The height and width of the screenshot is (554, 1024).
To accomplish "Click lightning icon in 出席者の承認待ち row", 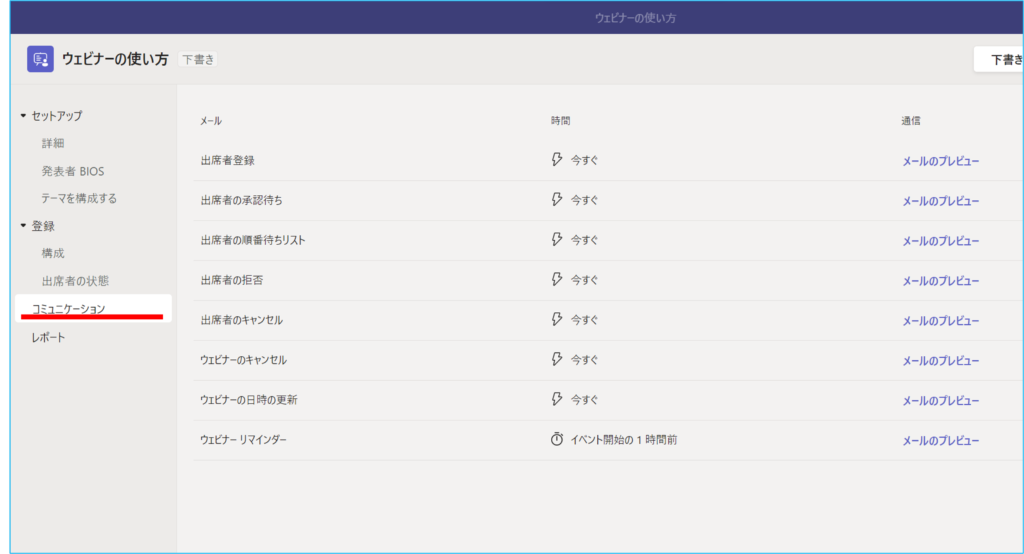I will coord(557,200).
